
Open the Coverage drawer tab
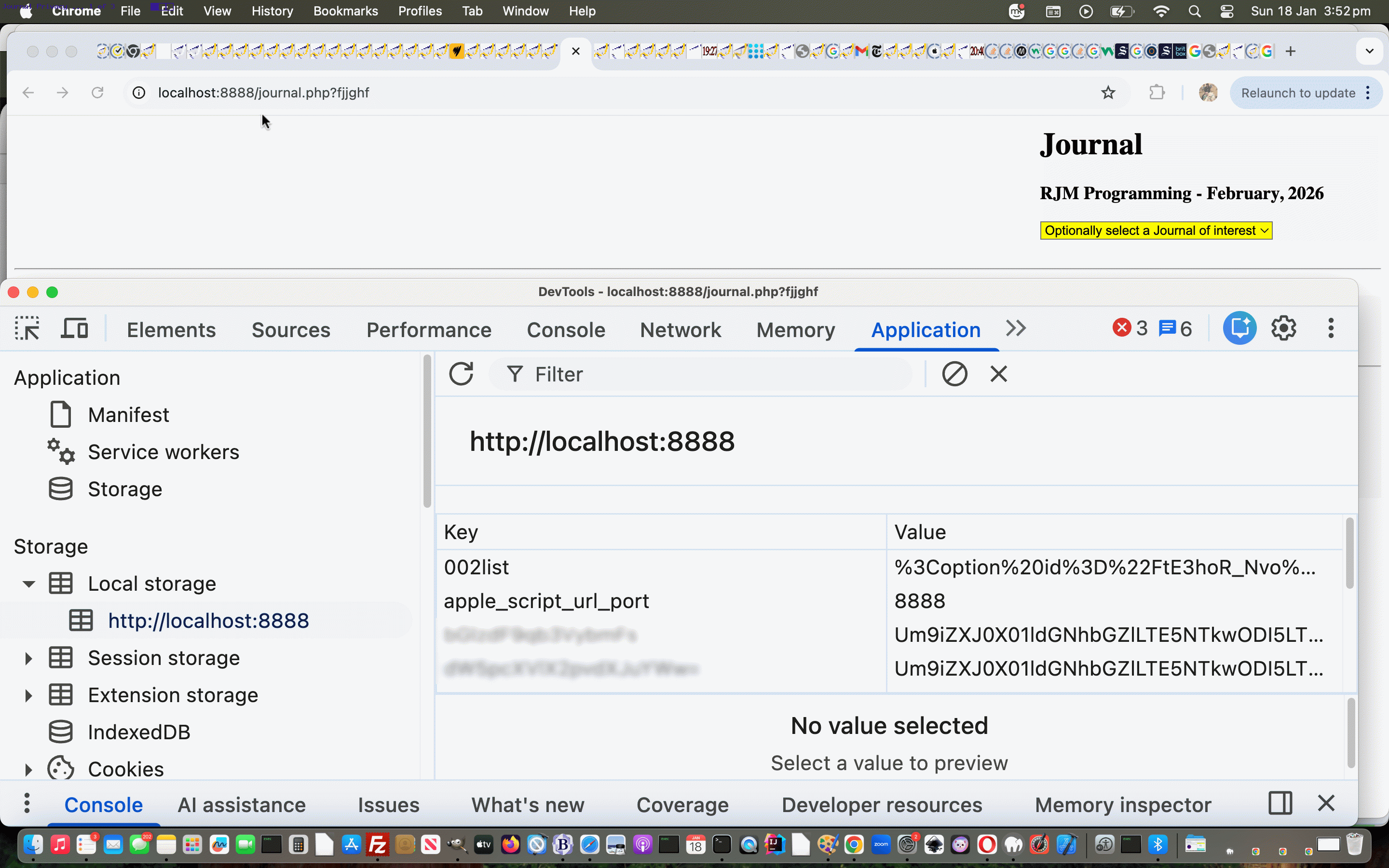tap(682, 804)
